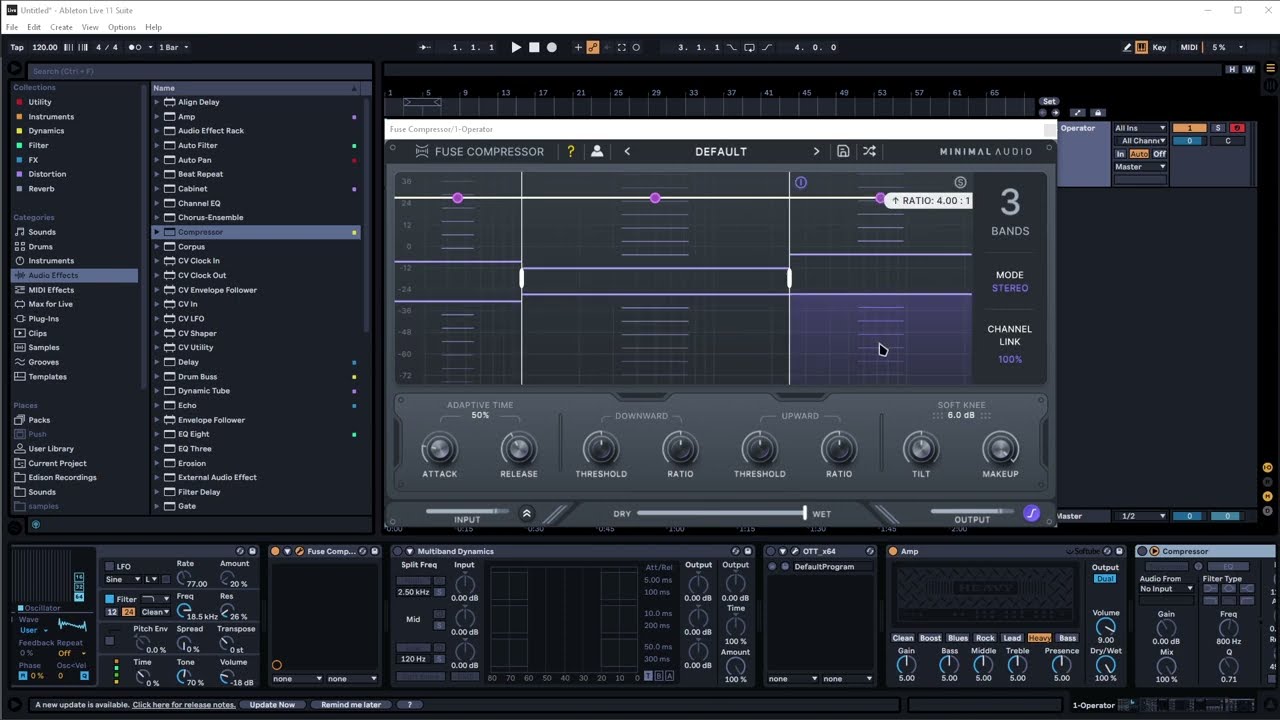The image size is (1280, 720).
Task: Select the 12 dB filter slope button
Action: [112, 612]
